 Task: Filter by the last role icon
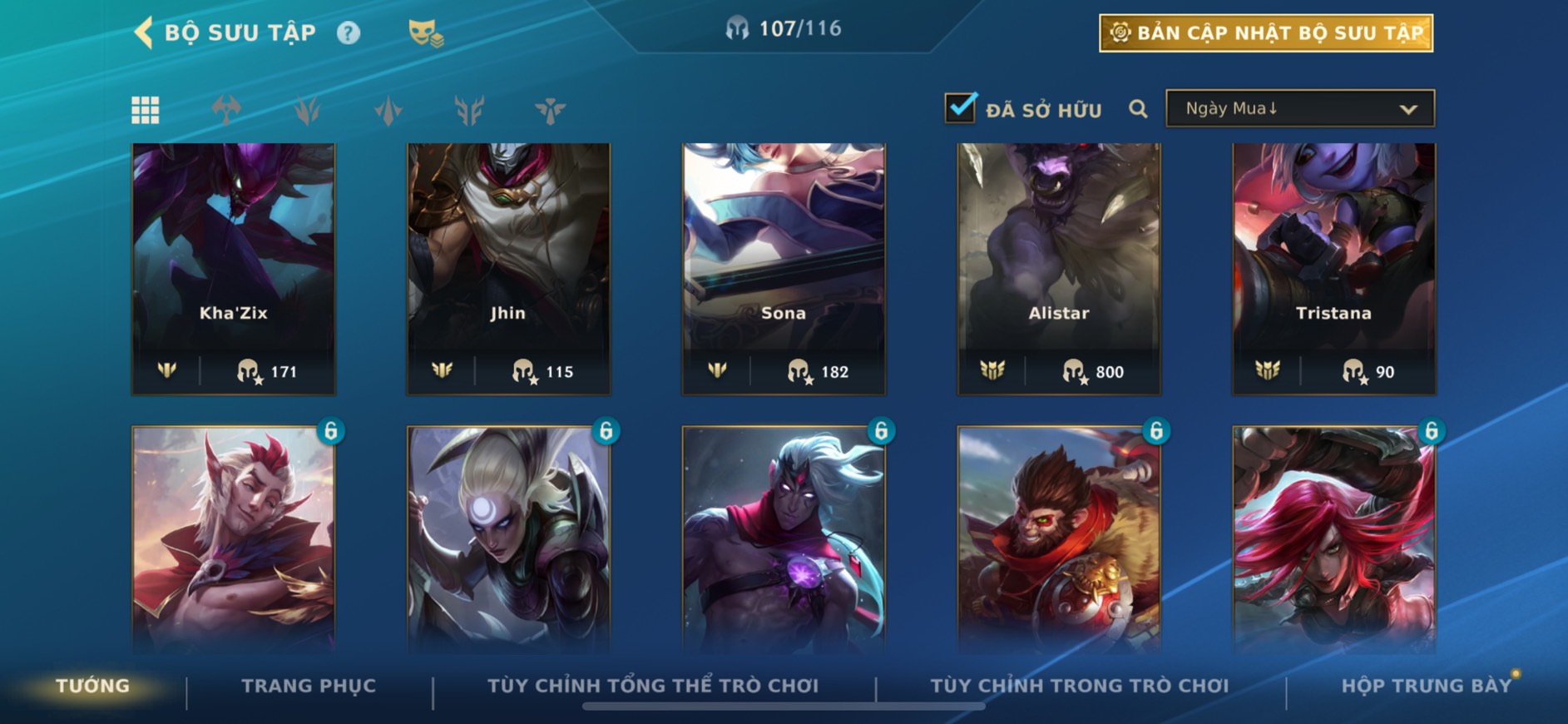(x=550, y=110)
